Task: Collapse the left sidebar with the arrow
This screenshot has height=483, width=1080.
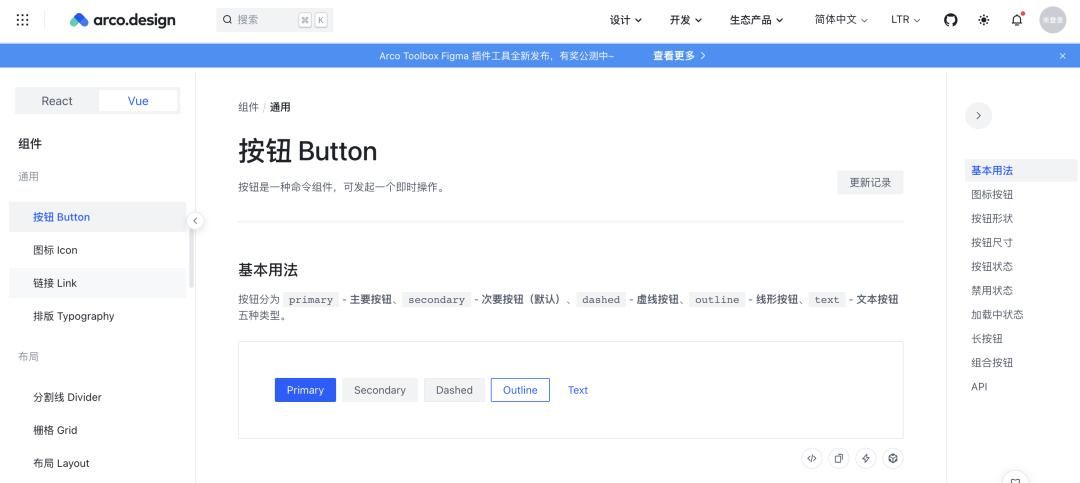Action: (x=195, y=220)
